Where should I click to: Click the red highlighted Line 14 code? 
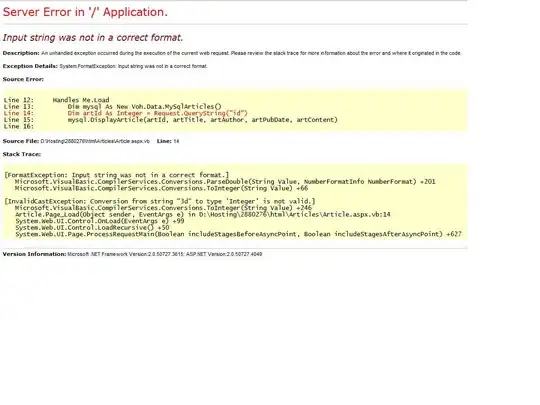pyautogui.click(x=126, y=113)
